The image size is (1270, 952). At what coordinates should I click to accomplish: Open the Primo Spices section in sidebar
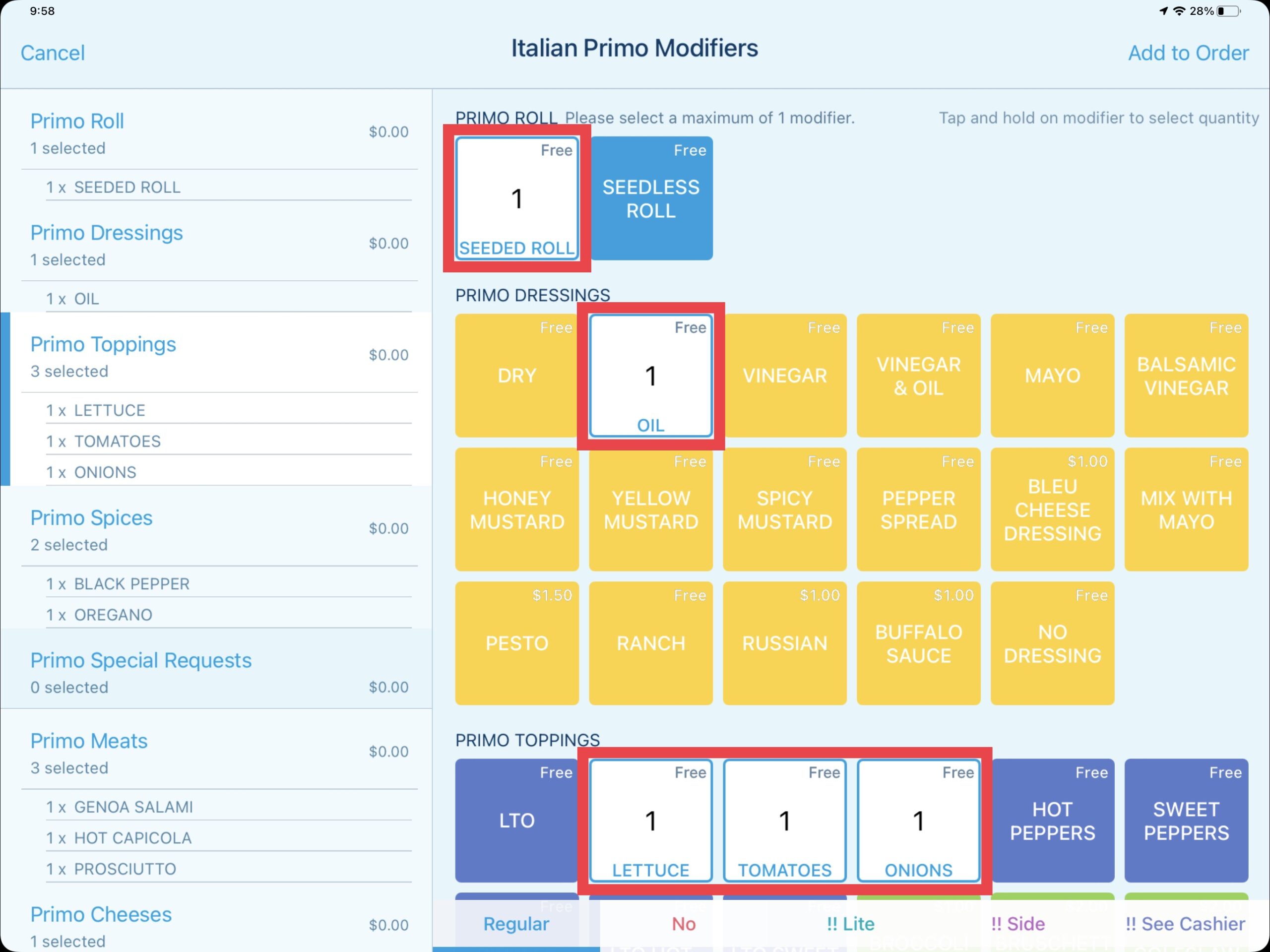click(x=219, y=529)
